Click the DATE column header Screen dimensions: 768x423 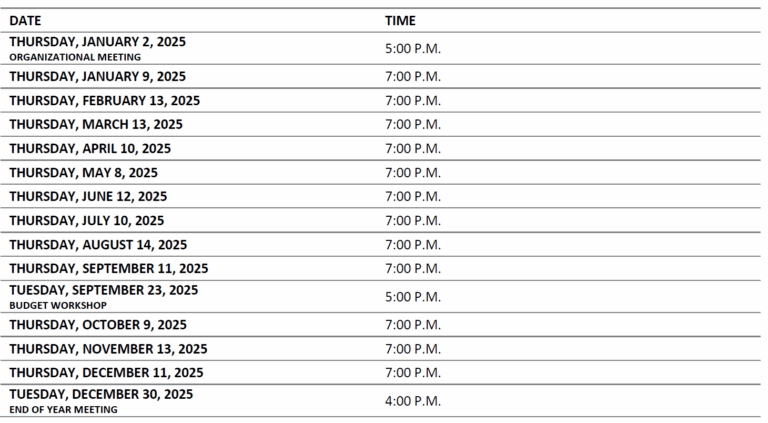tap(25, 21)
